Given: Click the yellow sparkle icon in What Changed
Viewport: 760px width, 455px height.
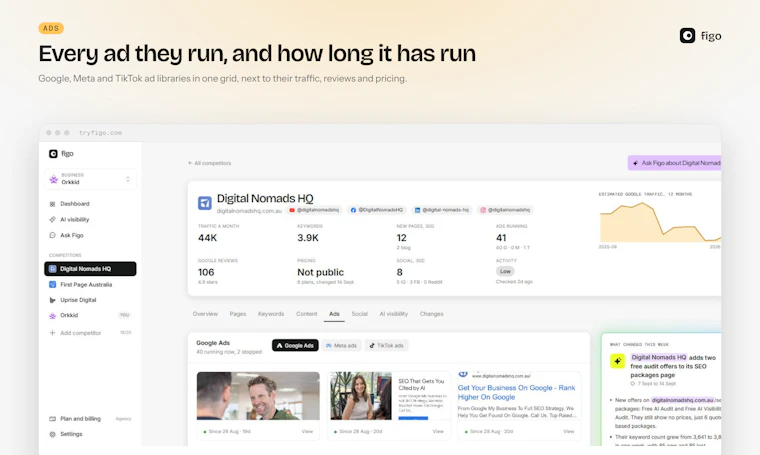Looking at the screenshot, I should 618,361.
